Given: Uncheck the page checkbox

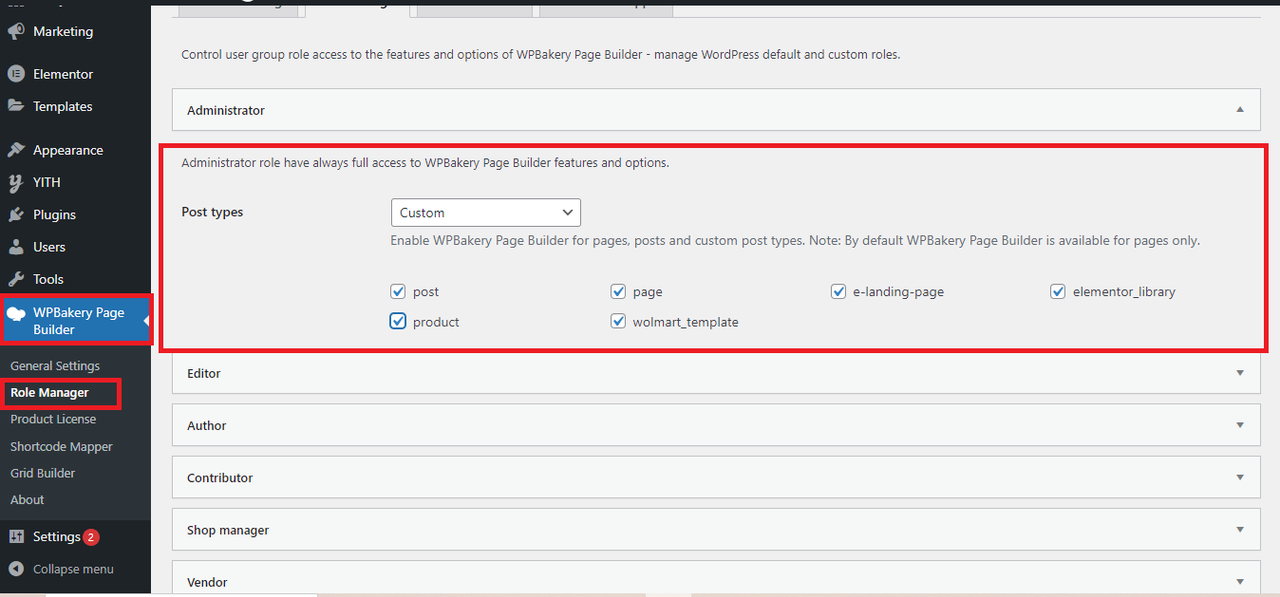Looking at the screenshot, I should (618, 292).
